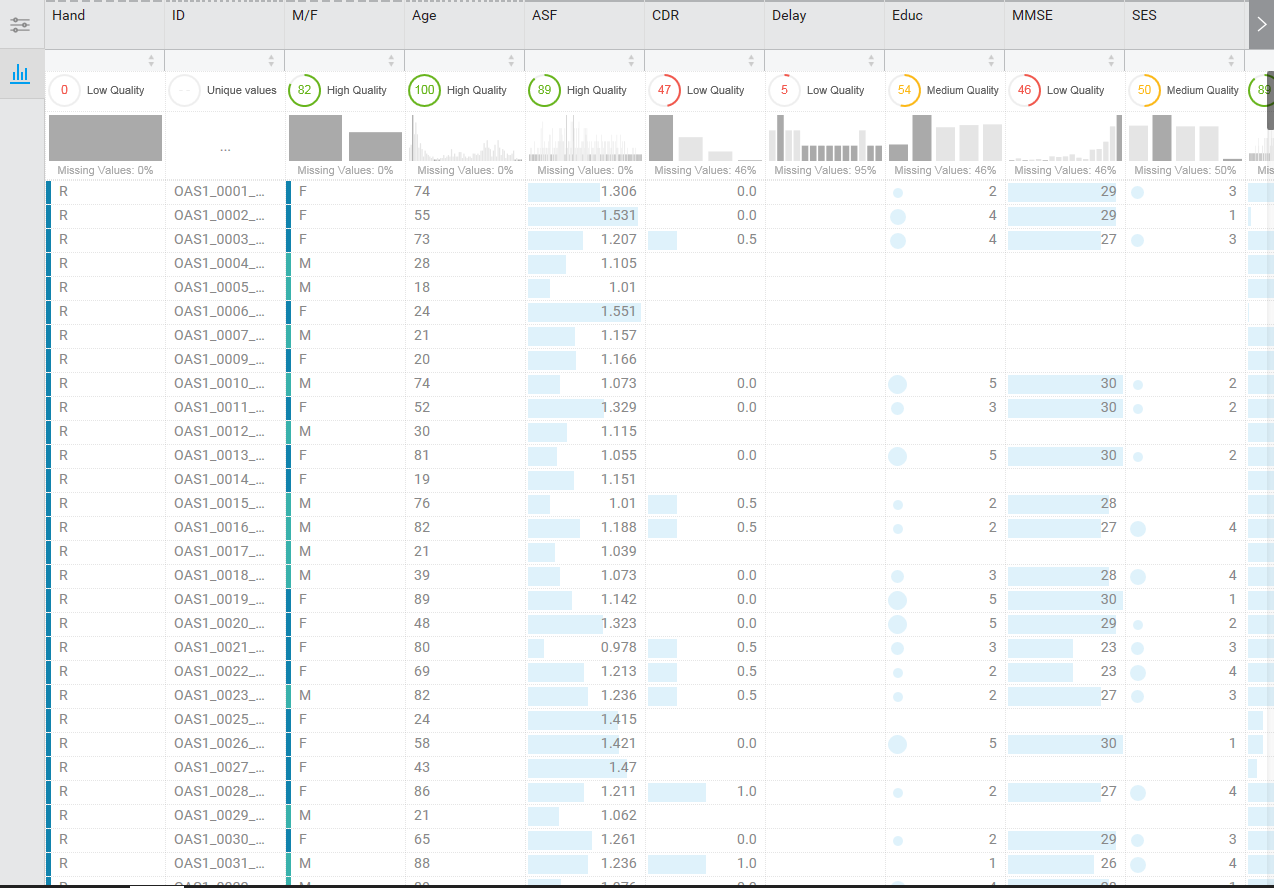Toggle sort arrows for SES column
1274x888 pixels.
pos(1231,60)
